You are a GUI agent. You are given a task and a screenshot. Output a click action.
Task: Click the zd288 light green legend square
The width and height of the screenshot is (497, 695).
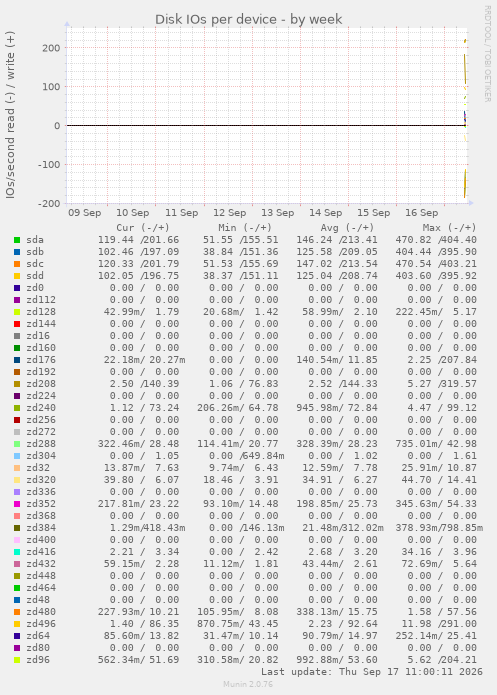click(17, 444)
